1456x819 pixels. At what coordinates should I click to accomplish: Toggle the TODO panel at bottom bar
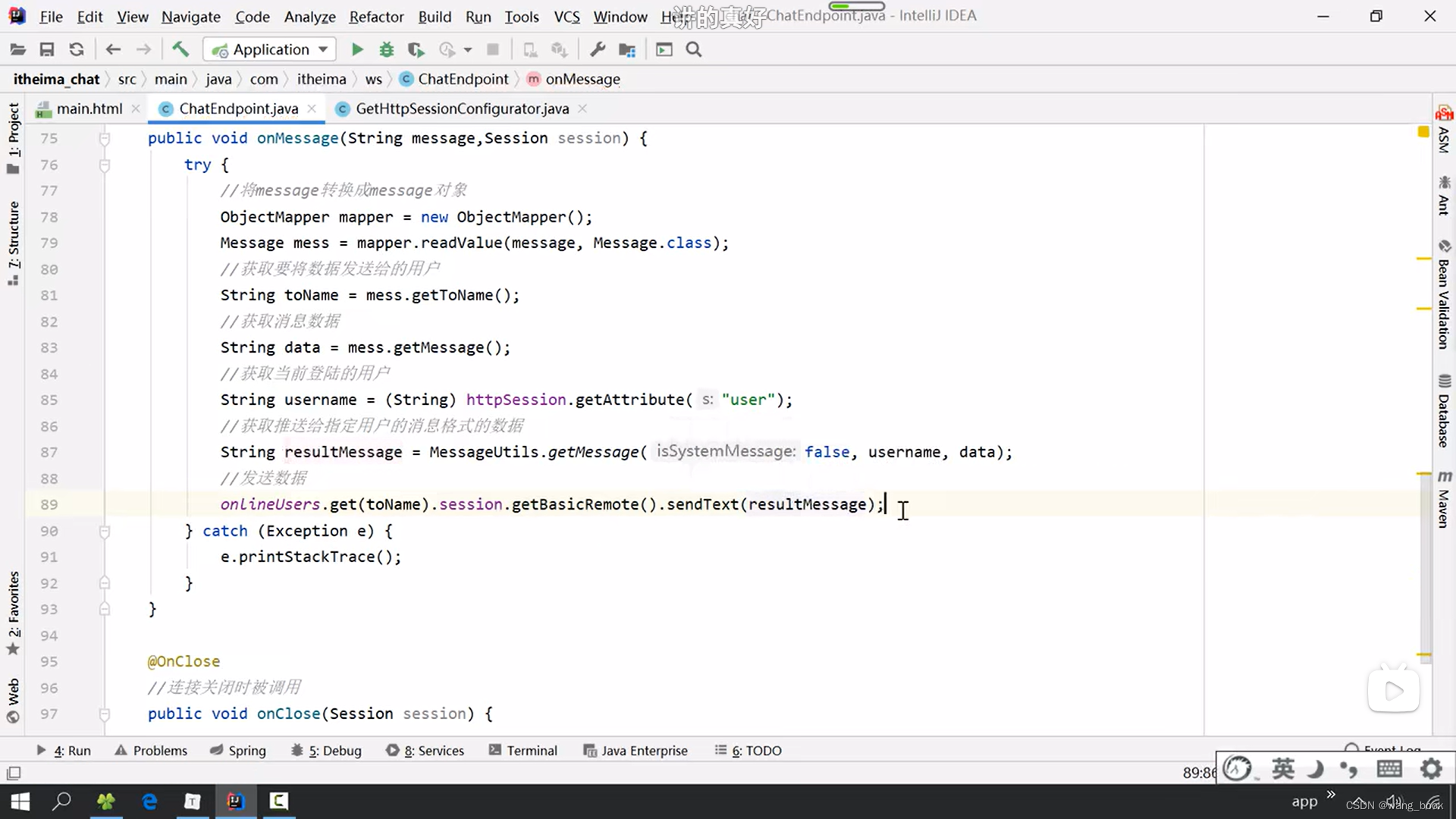(756, 751)
